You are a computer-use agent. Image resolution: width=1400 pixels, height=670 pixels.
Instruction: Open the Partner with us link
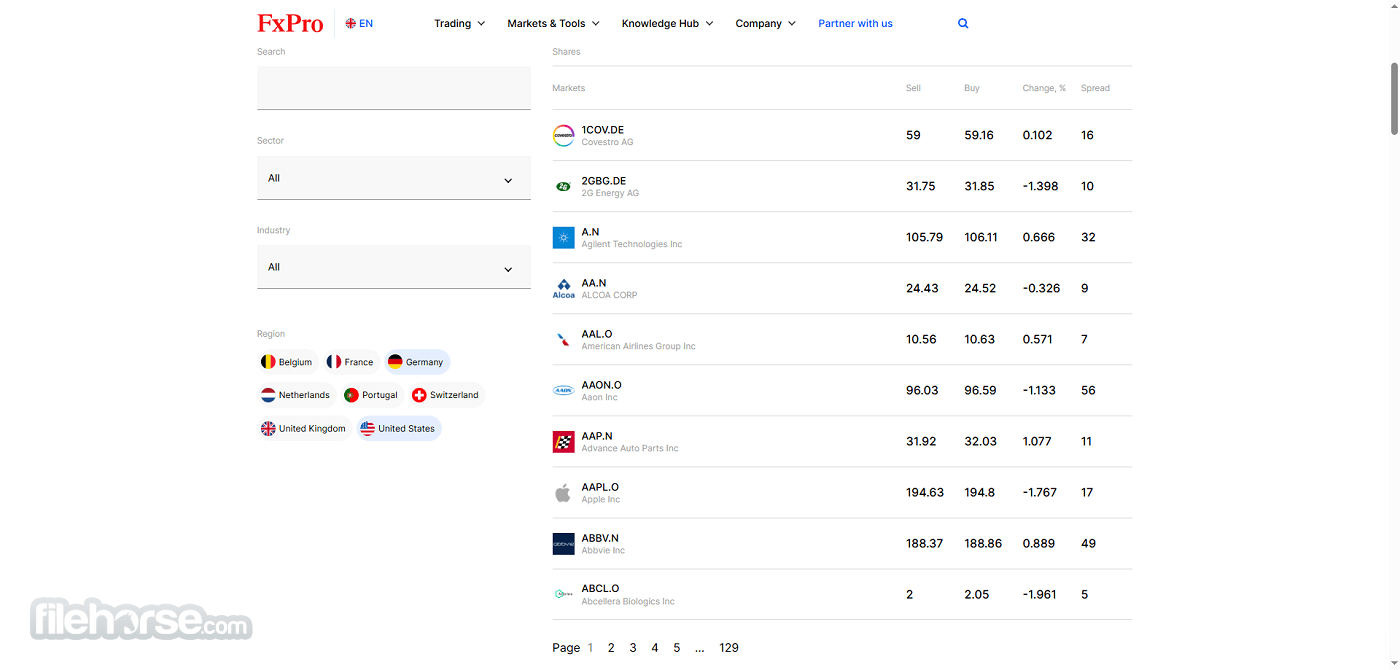tap(855, 23)
